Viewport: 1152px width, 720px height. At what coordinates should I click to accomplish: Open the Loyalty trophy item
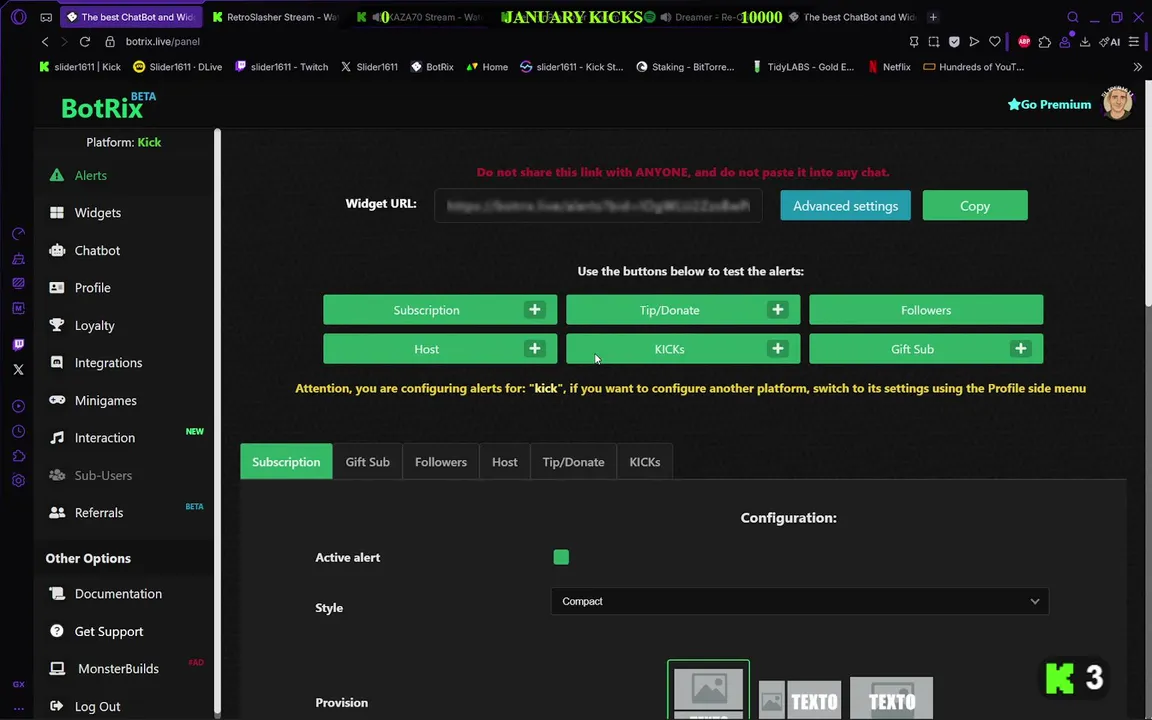tap(94, 325)
